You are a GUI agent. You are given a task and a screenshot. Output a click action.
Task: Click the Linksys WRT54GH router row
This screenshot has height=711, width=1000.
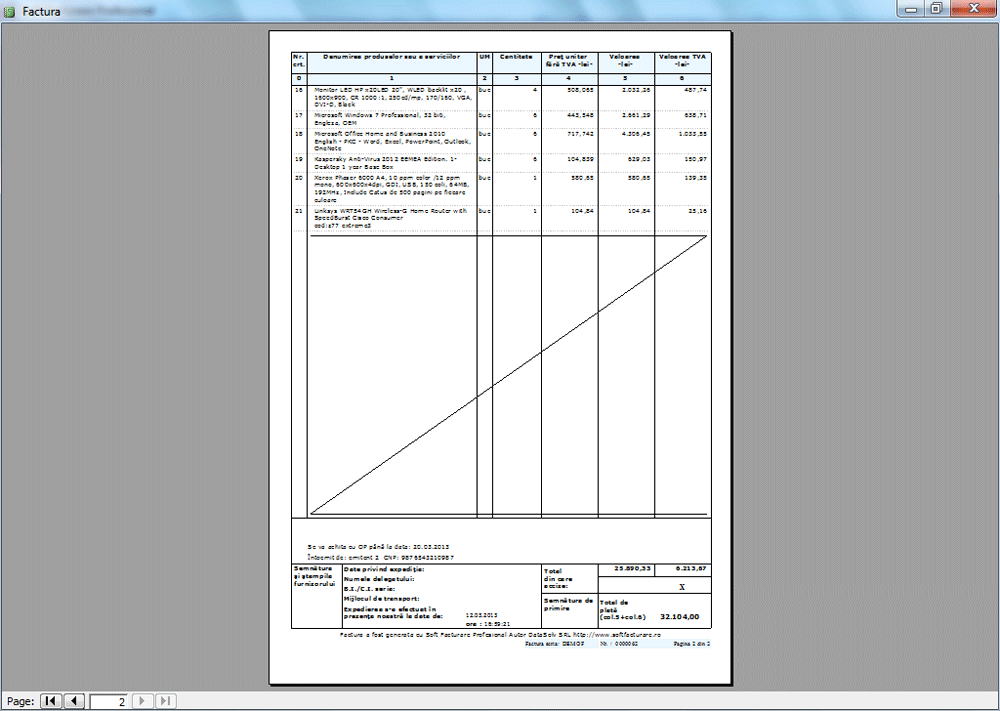[x=390, y=218]
